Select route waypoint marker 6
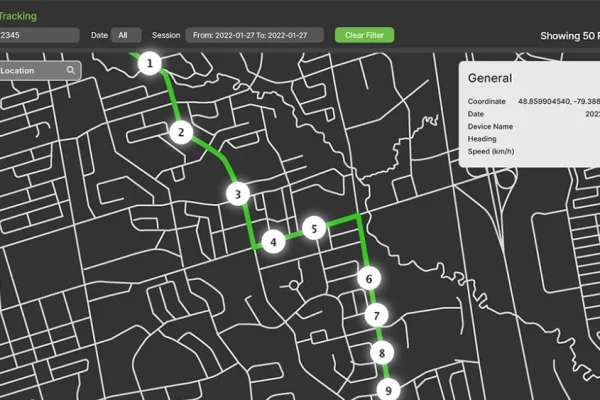 click(369, 279)
